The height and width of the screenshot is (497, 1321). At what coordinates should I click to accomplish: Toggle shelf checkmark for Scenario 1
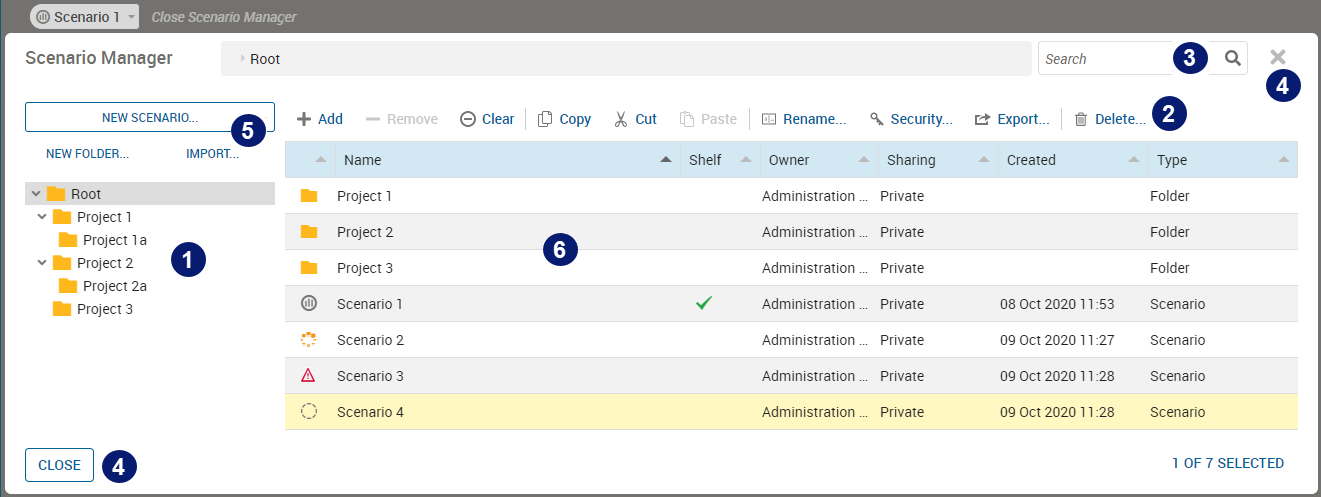click(x=704, y=303)
